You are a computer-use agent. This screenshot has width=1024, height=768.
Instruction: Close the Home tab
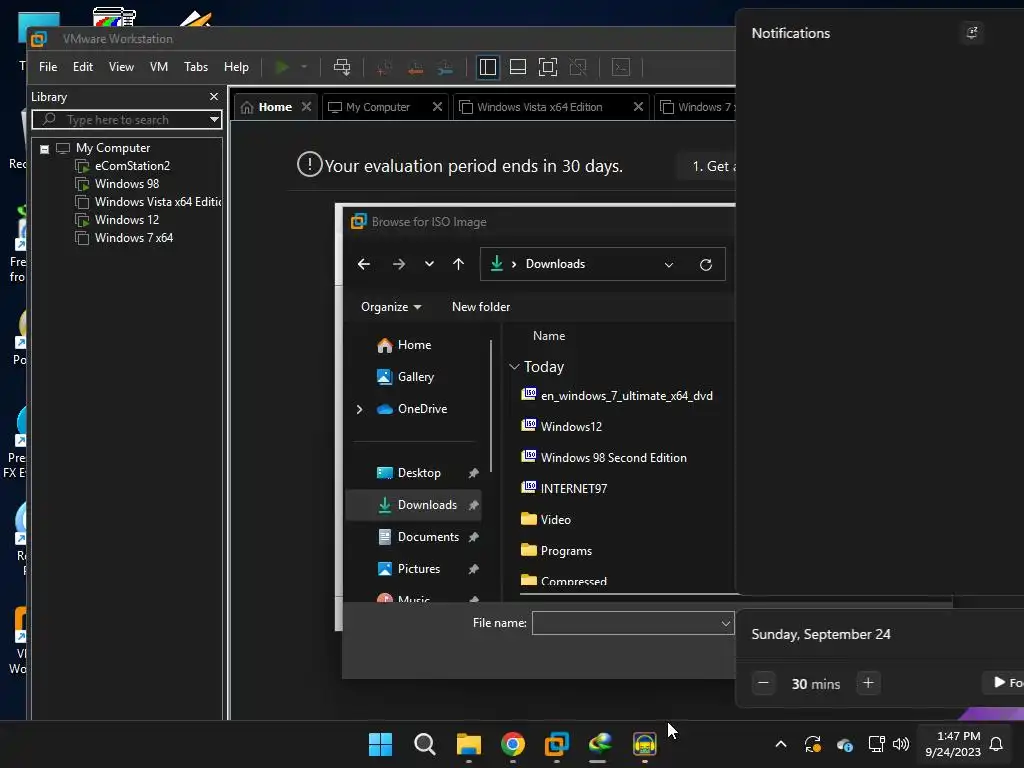[306, 106]
